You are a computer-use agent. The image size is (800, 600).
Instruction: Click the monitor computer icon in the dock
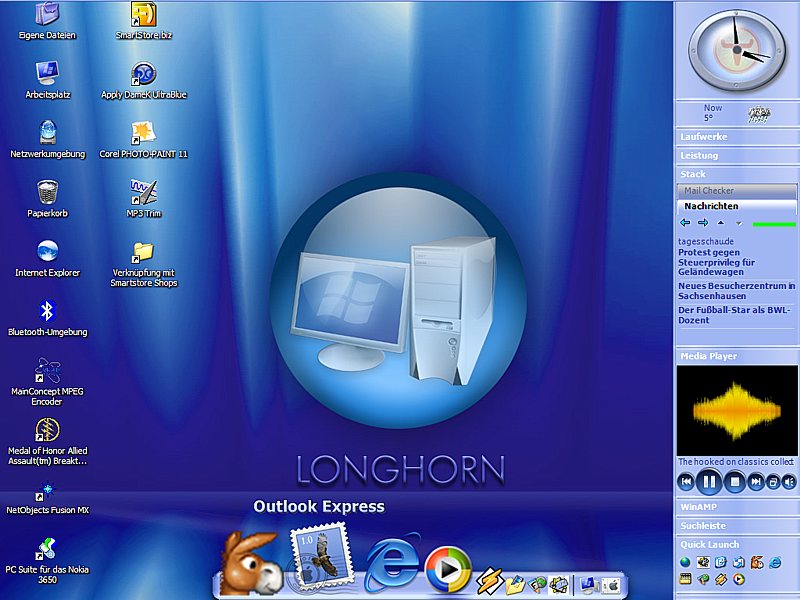pos(589,585)
